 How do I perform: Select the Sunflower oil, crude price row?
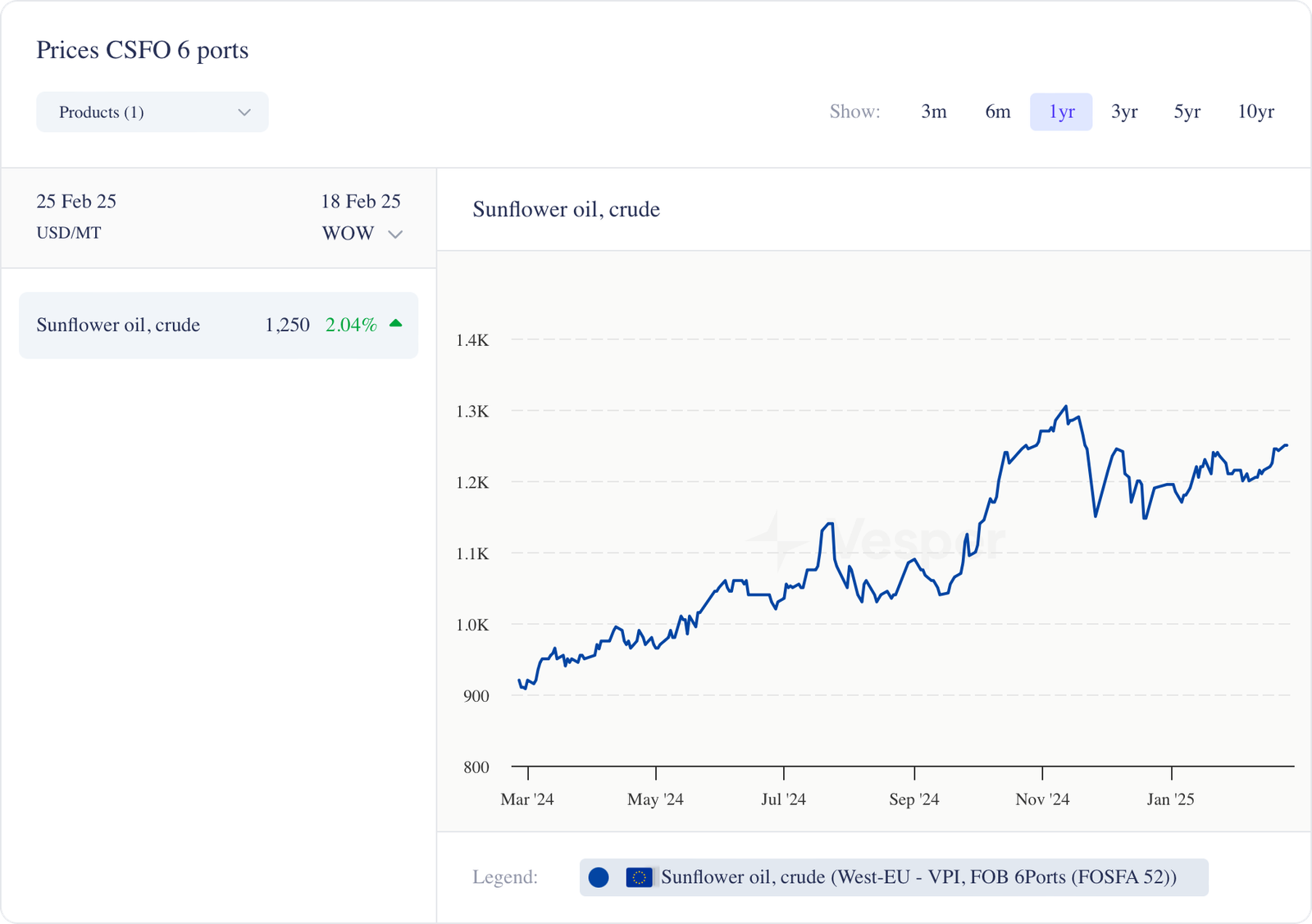click(x=218, y=325)
